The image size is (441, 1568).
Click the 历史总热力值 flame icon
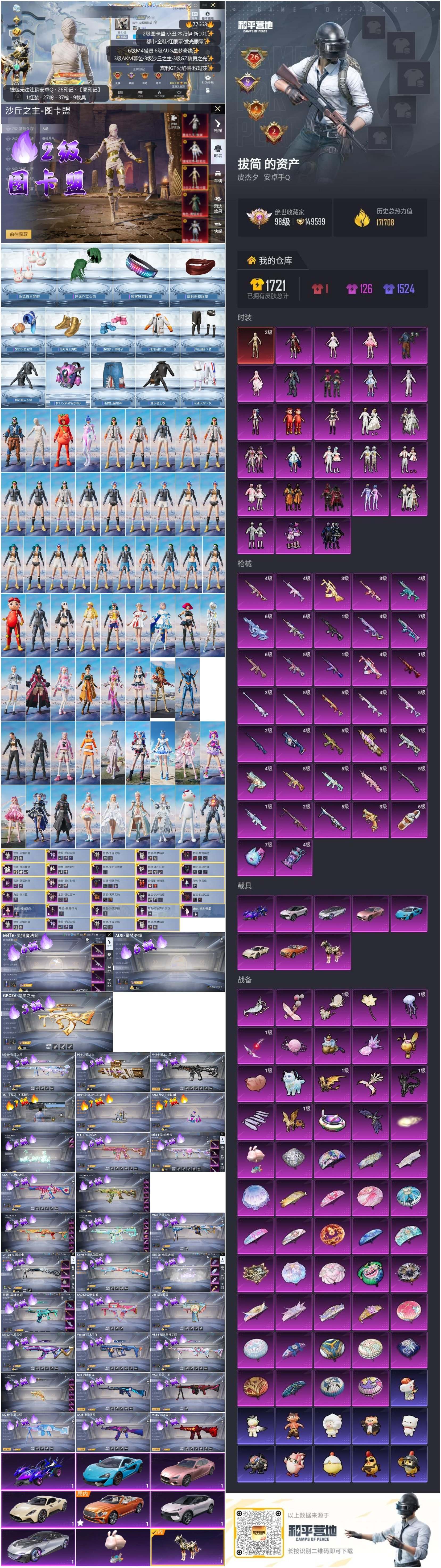tap(362, 217)
